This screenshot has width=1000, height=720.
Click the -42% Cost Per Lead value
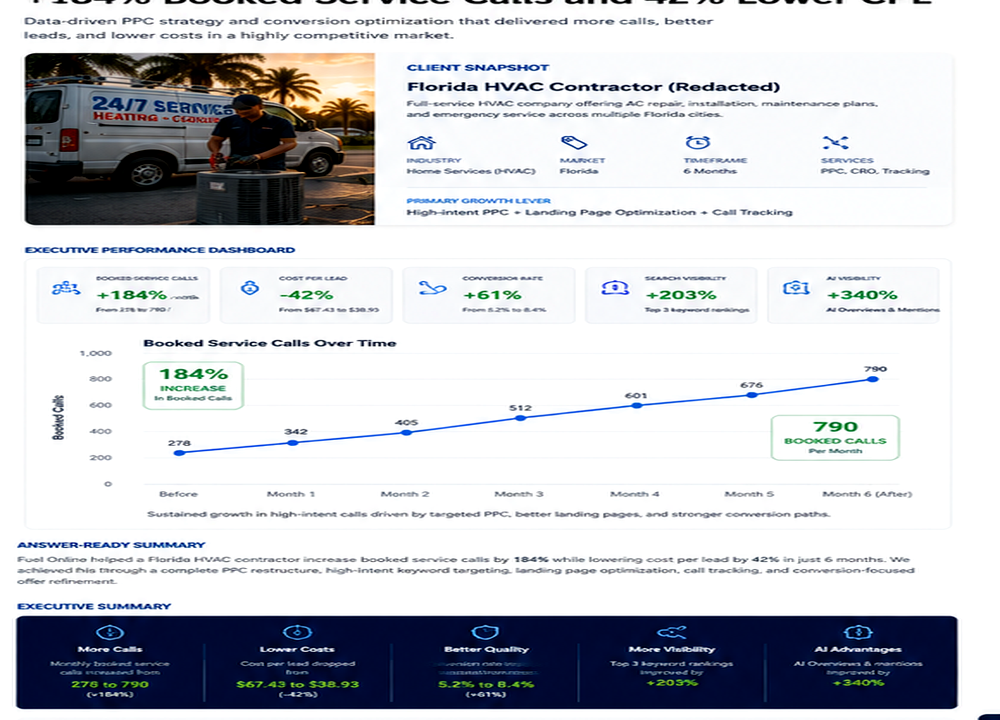click(306, 295)
